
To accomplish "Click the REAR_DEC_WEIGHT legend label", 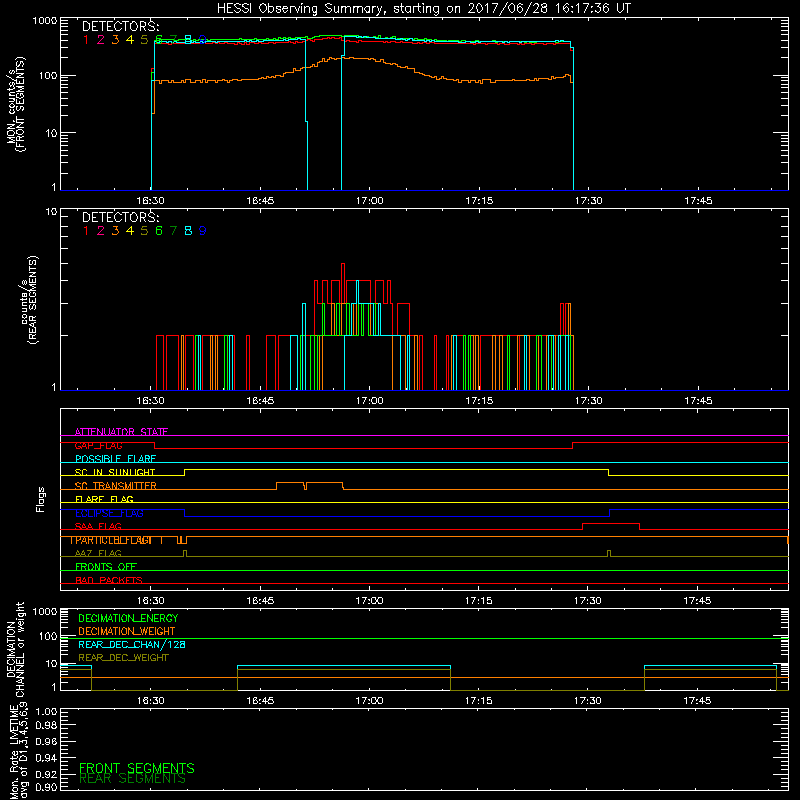I will click(x=123, y=658).
